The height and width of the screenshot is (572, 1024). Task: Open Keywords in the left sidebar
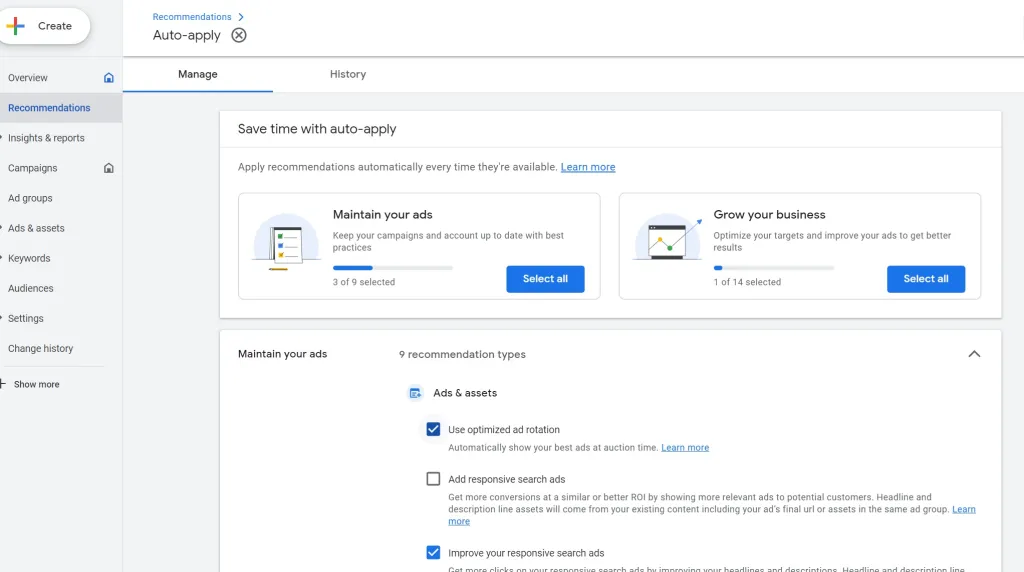point(29,258)
